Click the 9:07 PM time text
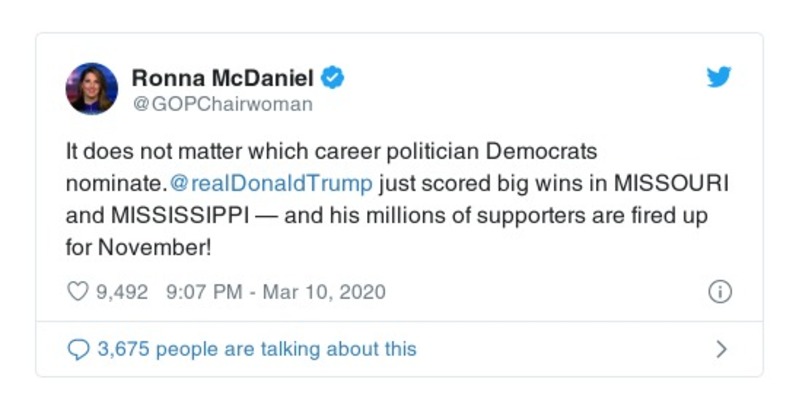The image size is (799, 414). pyautogui.click(x=205, y=292)
